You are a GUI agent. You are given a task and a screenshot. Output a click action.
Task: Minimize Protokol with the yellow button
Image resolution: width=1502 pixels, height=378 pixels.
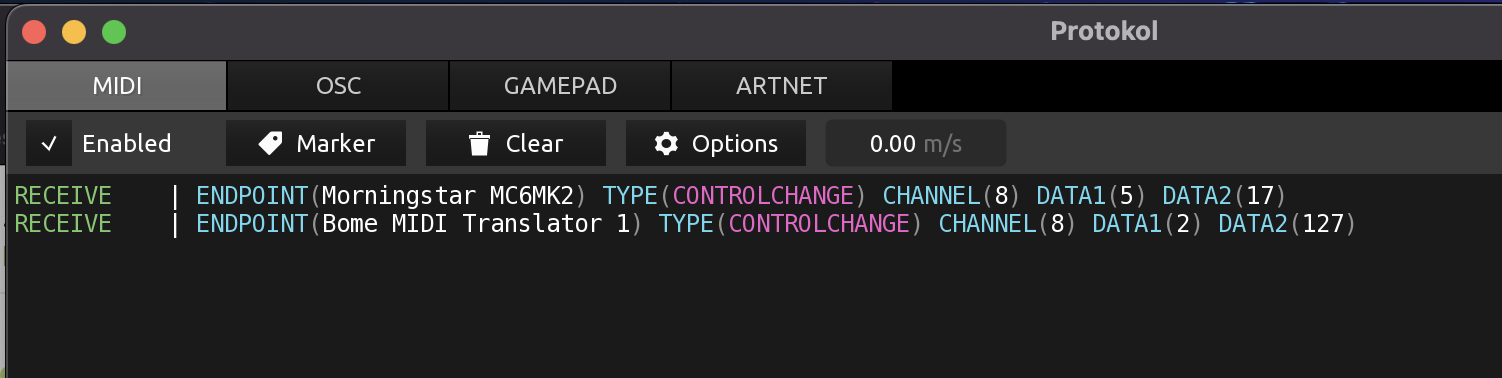(74, 32)
